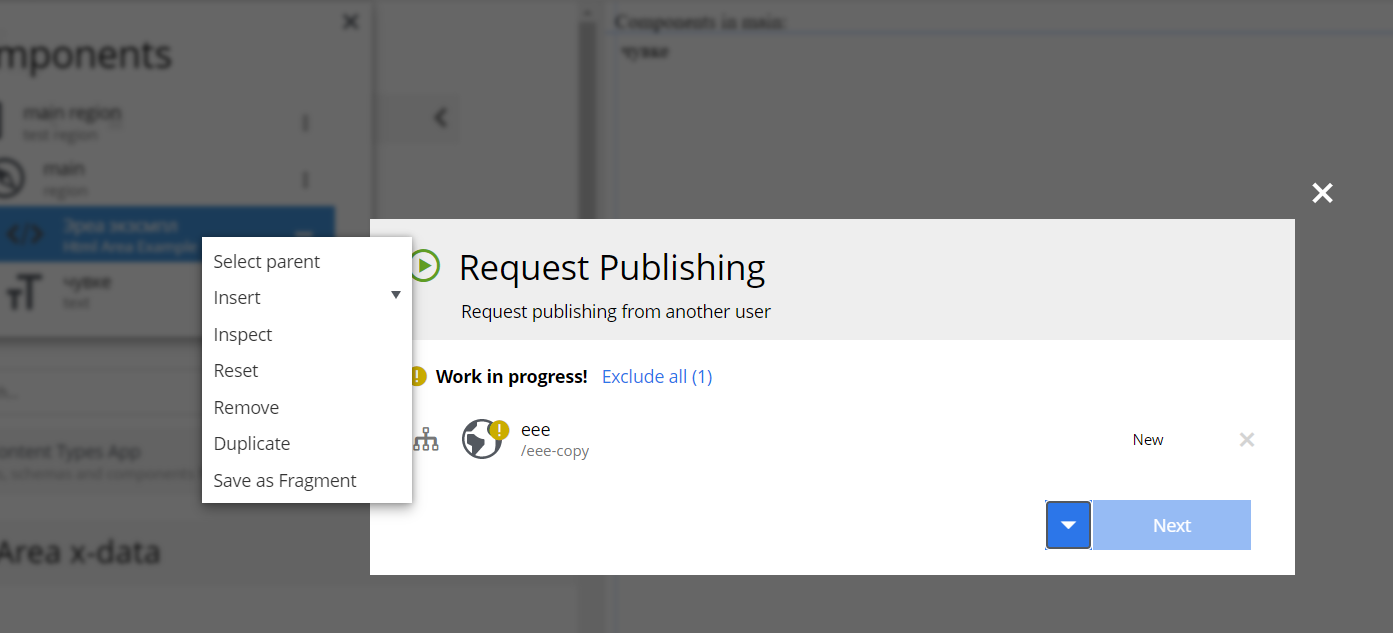The width and height of the screenshot is (1393, 633).
Task: Select Save as Fragment in the context menu
Action: coord(285,480)
